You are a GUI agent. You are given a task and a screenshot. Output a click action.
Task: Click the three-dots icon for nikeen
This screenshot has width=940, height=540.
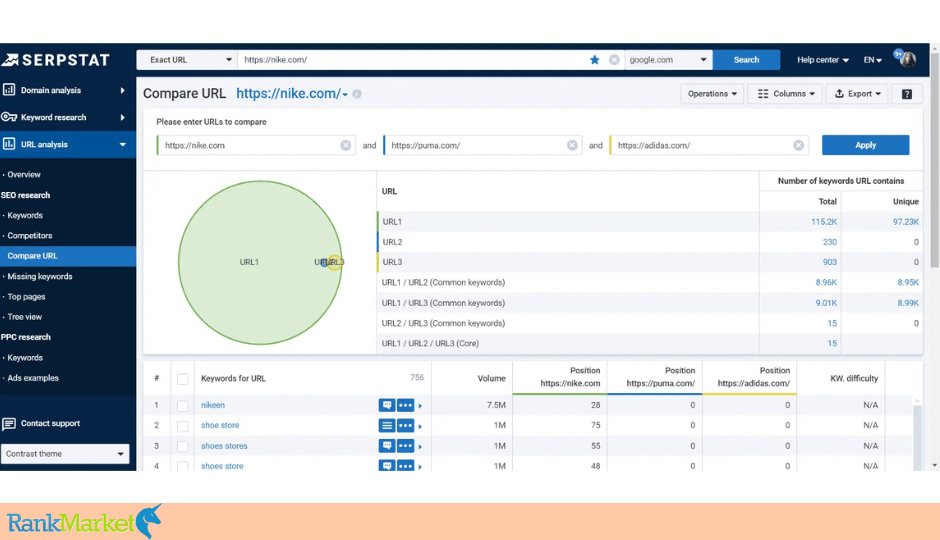[x=405, y=405]
